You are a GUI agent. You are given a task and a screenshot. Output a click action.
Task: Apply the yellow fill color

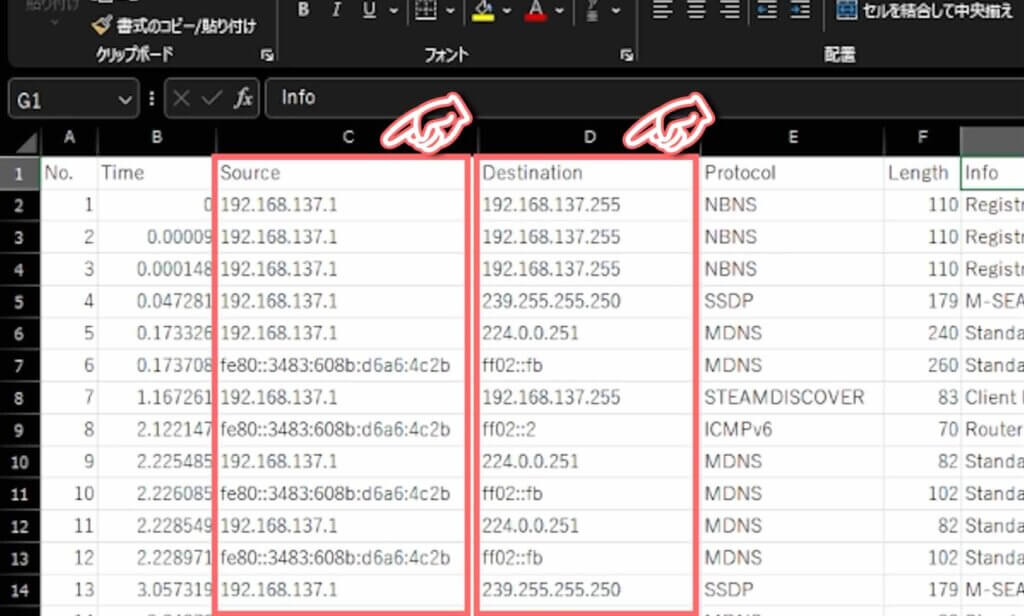(484, 11)
